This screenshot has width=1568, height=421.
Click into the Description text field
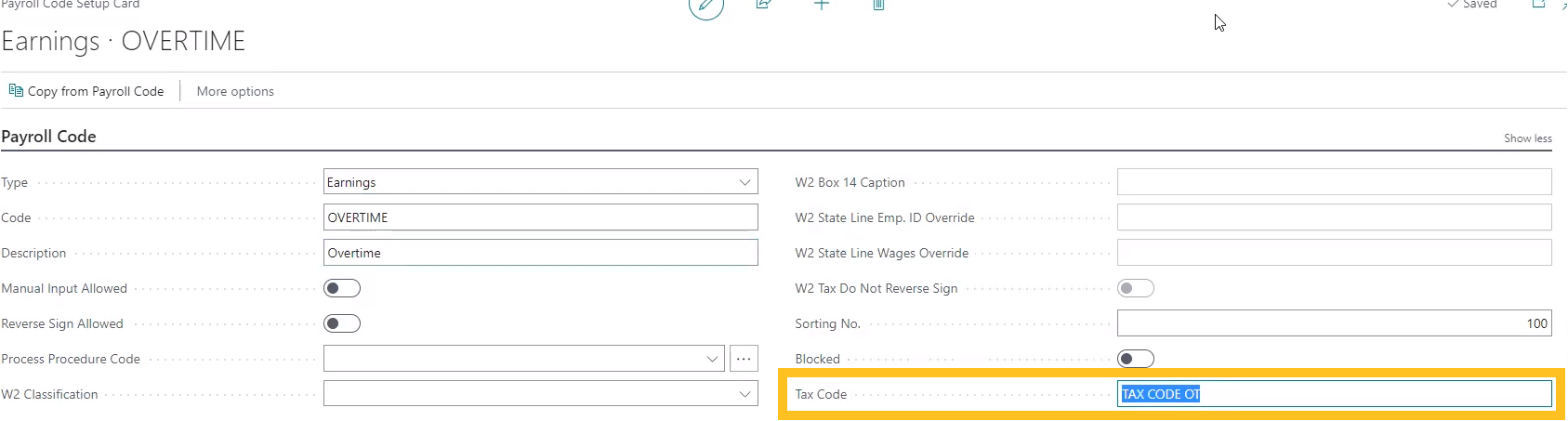coord(540,253)
